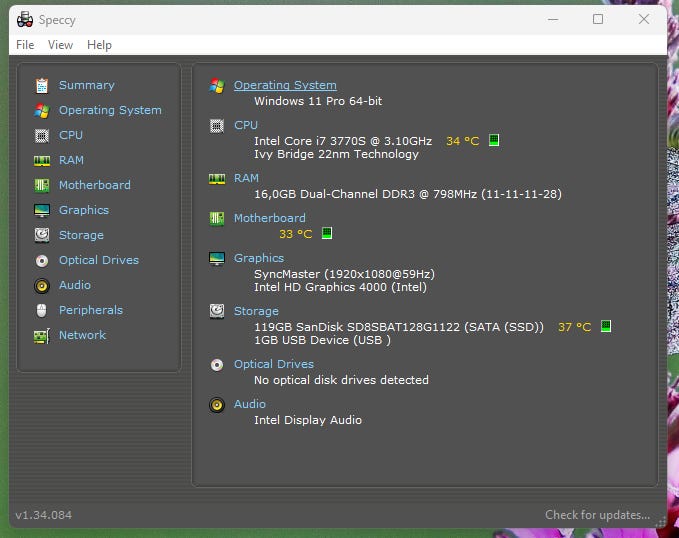Click 'Intel Display Audio' text
This screenshot has width=679, height=538.
307,420
